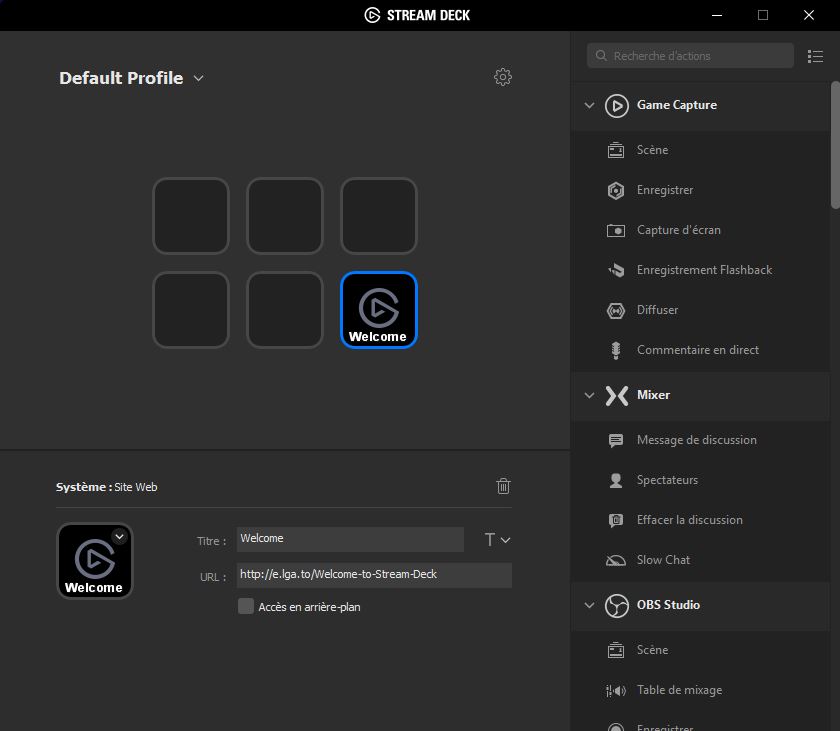Click the Spectateurs action label

point(667,480)
